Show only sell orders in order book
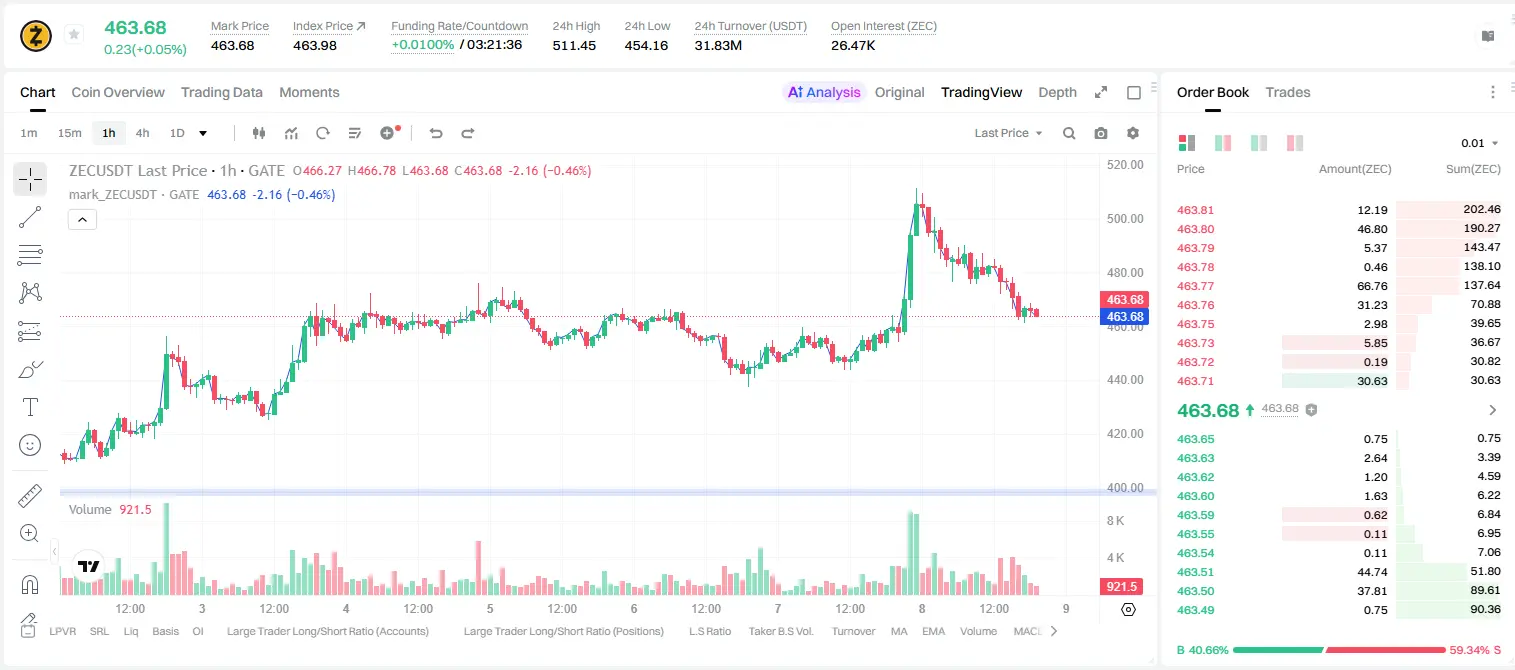 coord(1295,143)
